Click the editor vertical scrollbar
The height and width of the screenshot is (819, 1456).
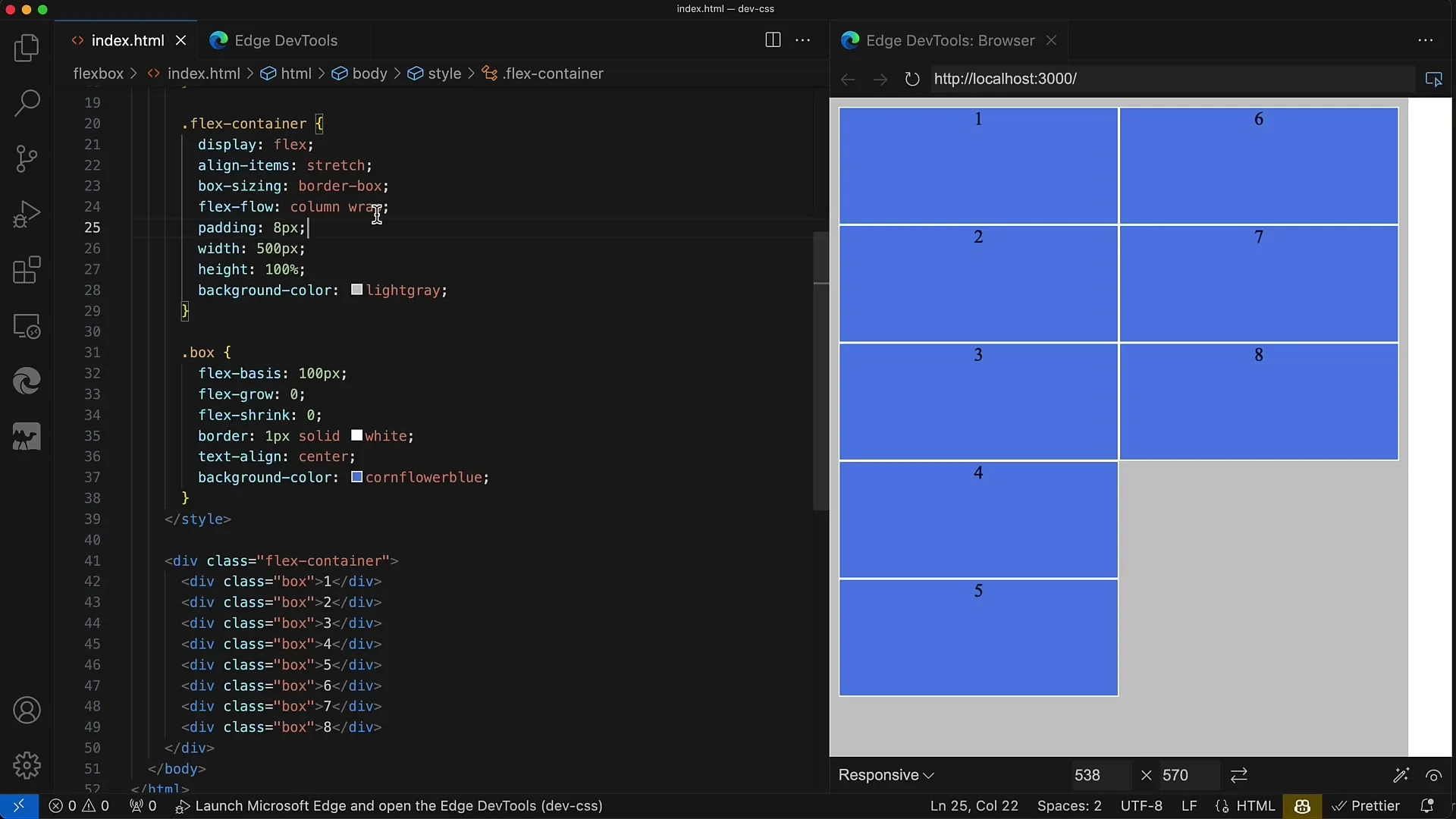point(821,372)
